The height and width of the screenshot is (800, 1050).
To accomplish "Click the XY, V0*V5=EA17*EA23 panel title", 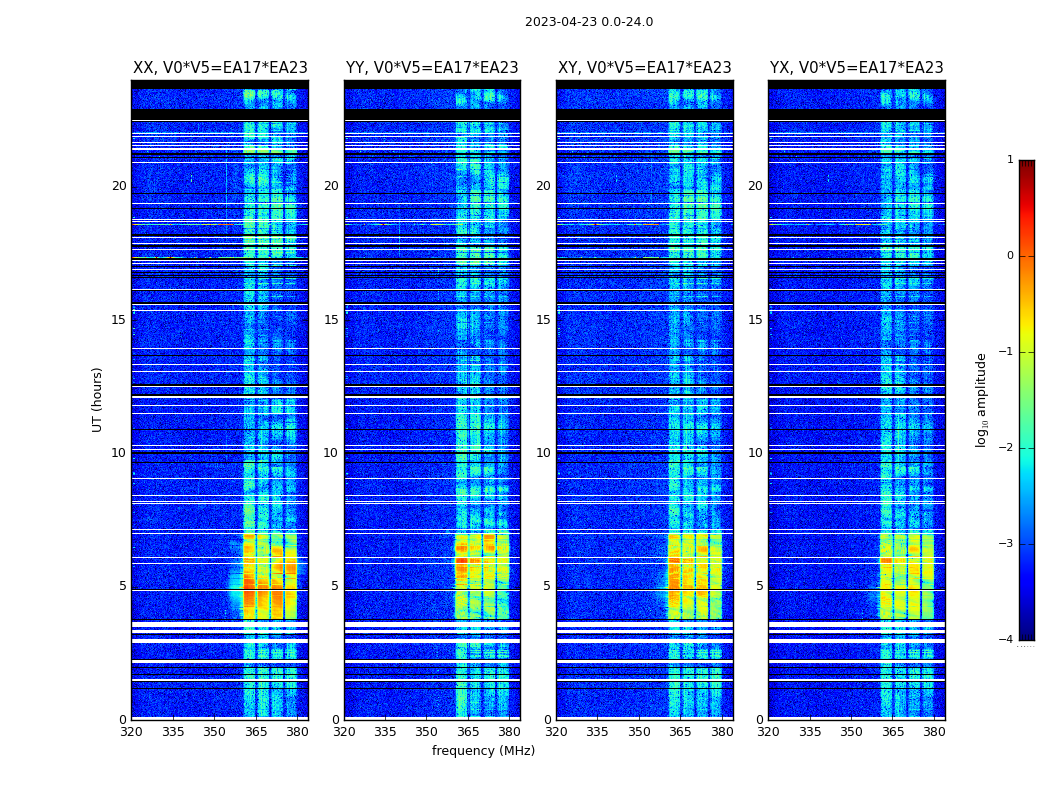I will tap(644, 68).
